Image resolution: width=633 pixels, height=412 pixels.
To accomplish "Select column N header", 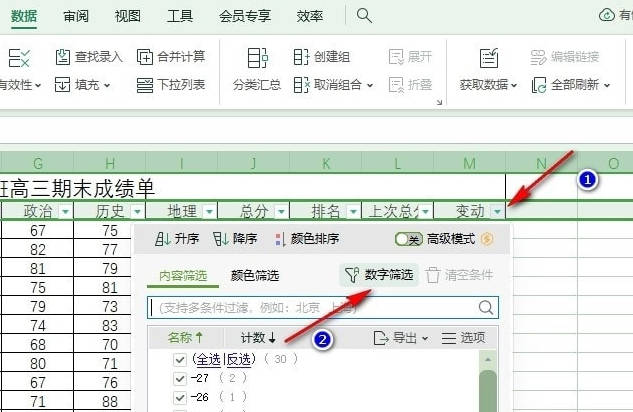I will pos(541,163).
